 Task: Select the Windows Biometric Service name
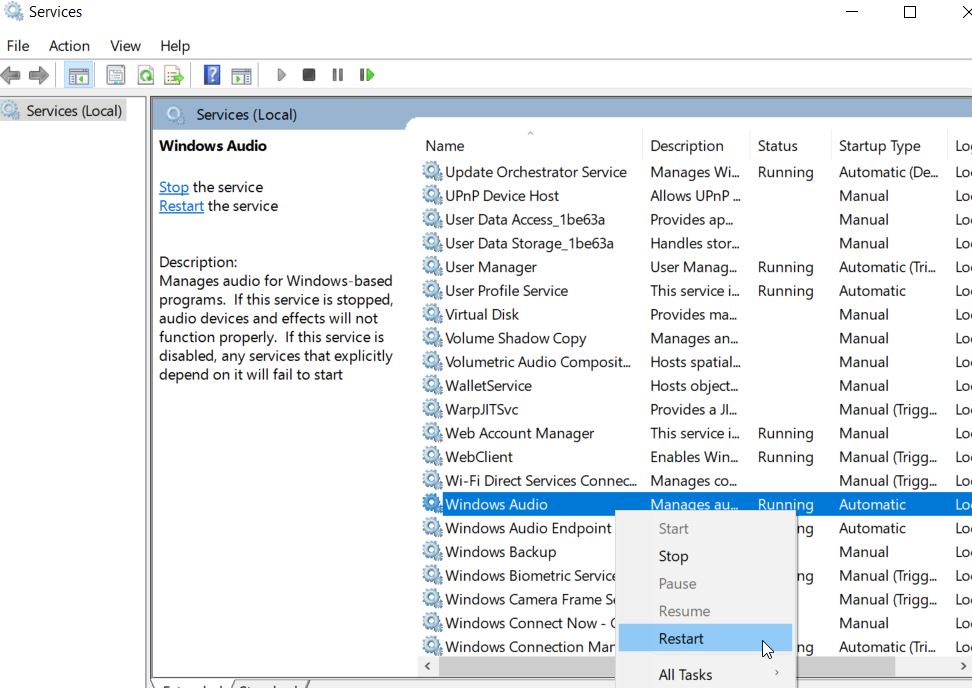pyautogui.click(x=530, y=575)
